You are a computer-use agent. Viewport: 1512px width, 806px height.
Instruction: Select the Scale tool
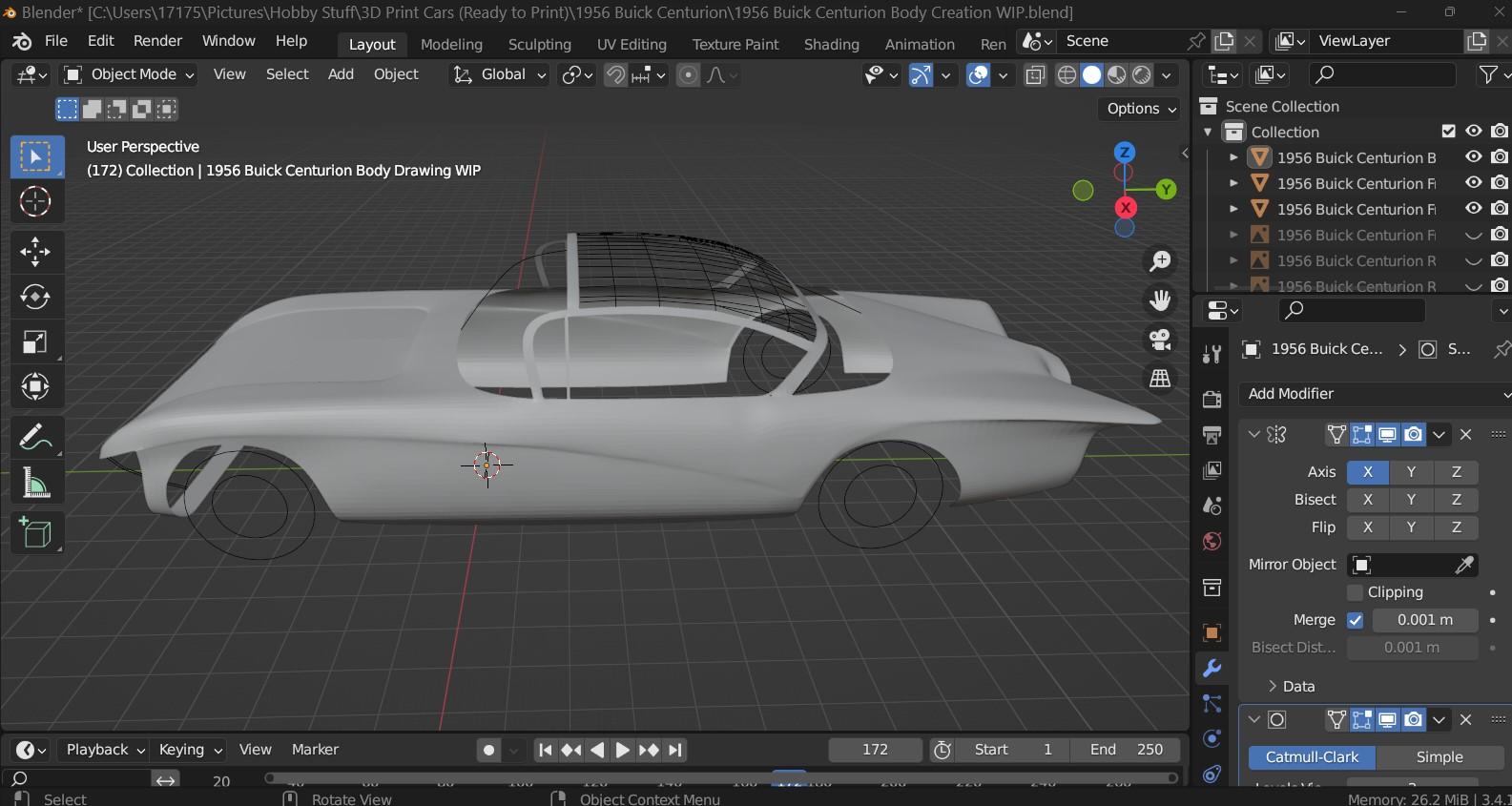point(35,341)
